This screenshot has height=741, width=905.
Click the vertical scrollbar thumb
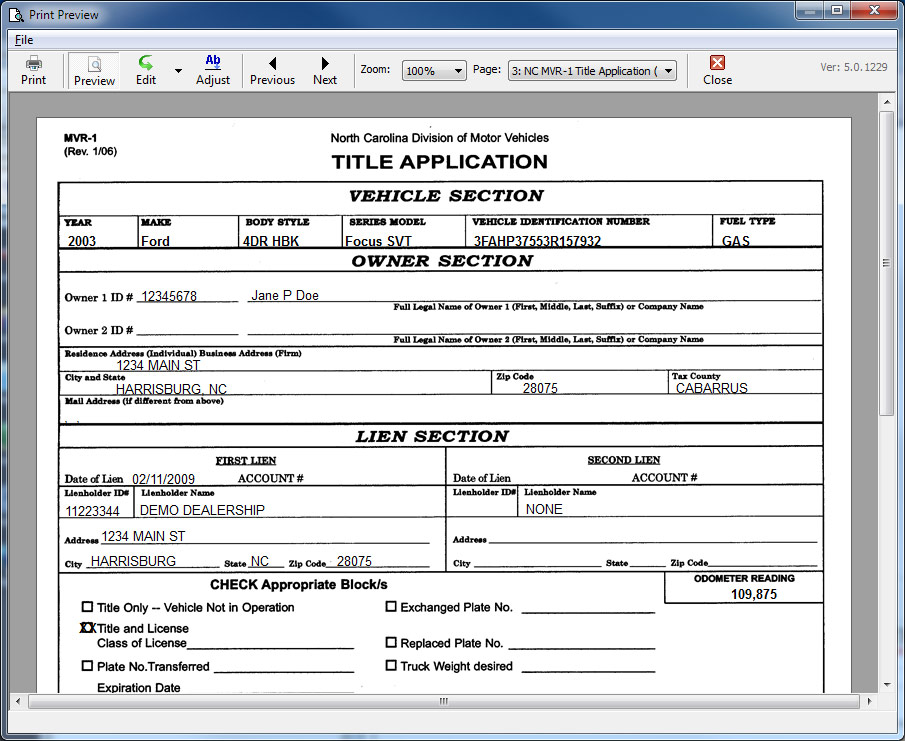[x=887, y=263]
